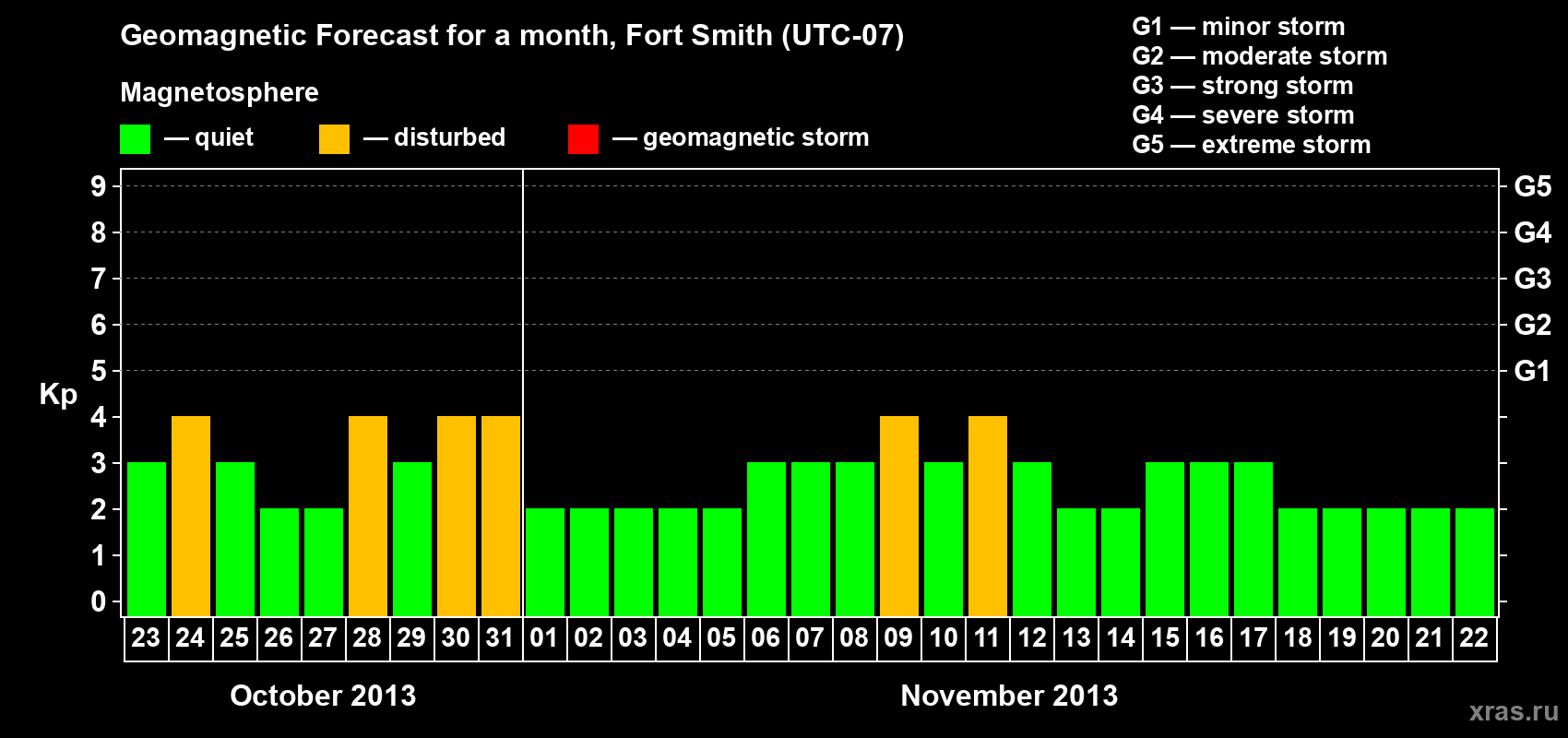Screen dimensions: 1568x738
Task: Click the orange disturbed legend swatch
Action: coord(334,139)
